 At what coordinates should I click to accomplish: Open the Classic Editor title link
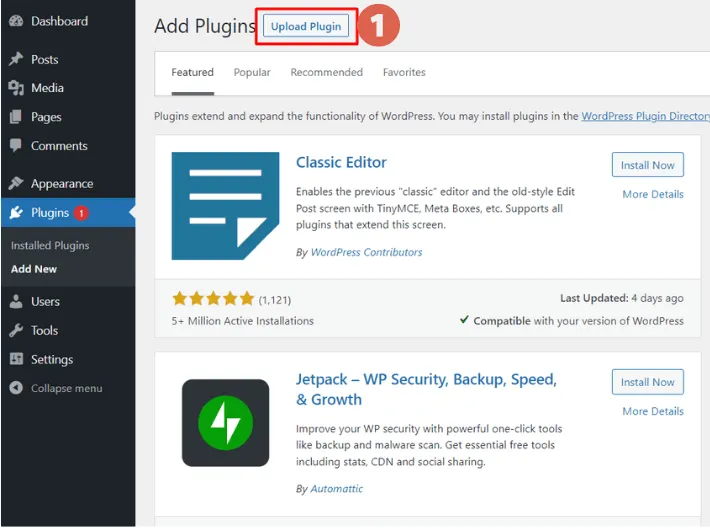(341, 162)
